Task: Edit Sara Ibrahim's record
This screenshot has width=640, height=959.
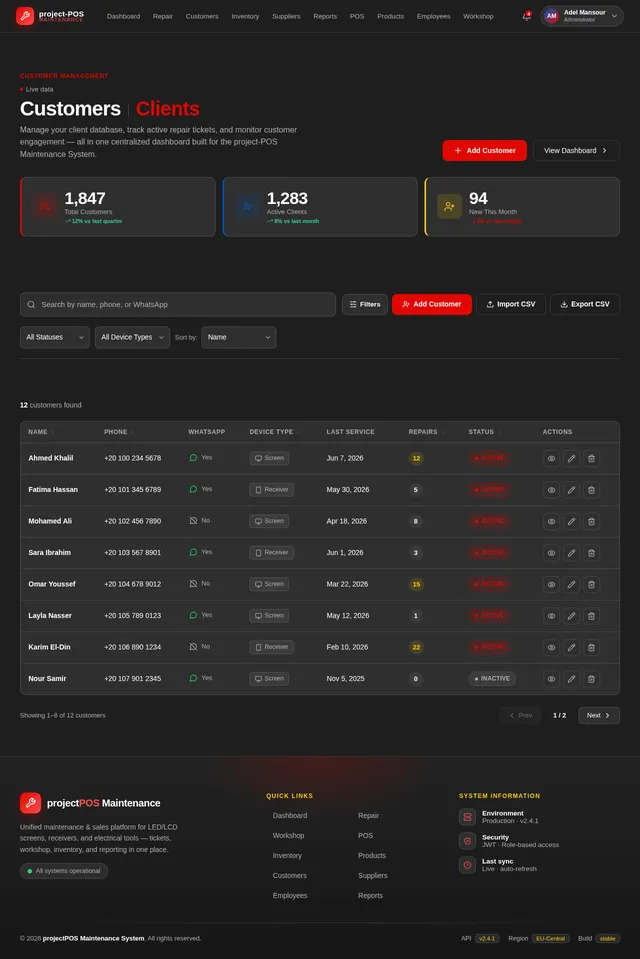Action: pos(571,553)
